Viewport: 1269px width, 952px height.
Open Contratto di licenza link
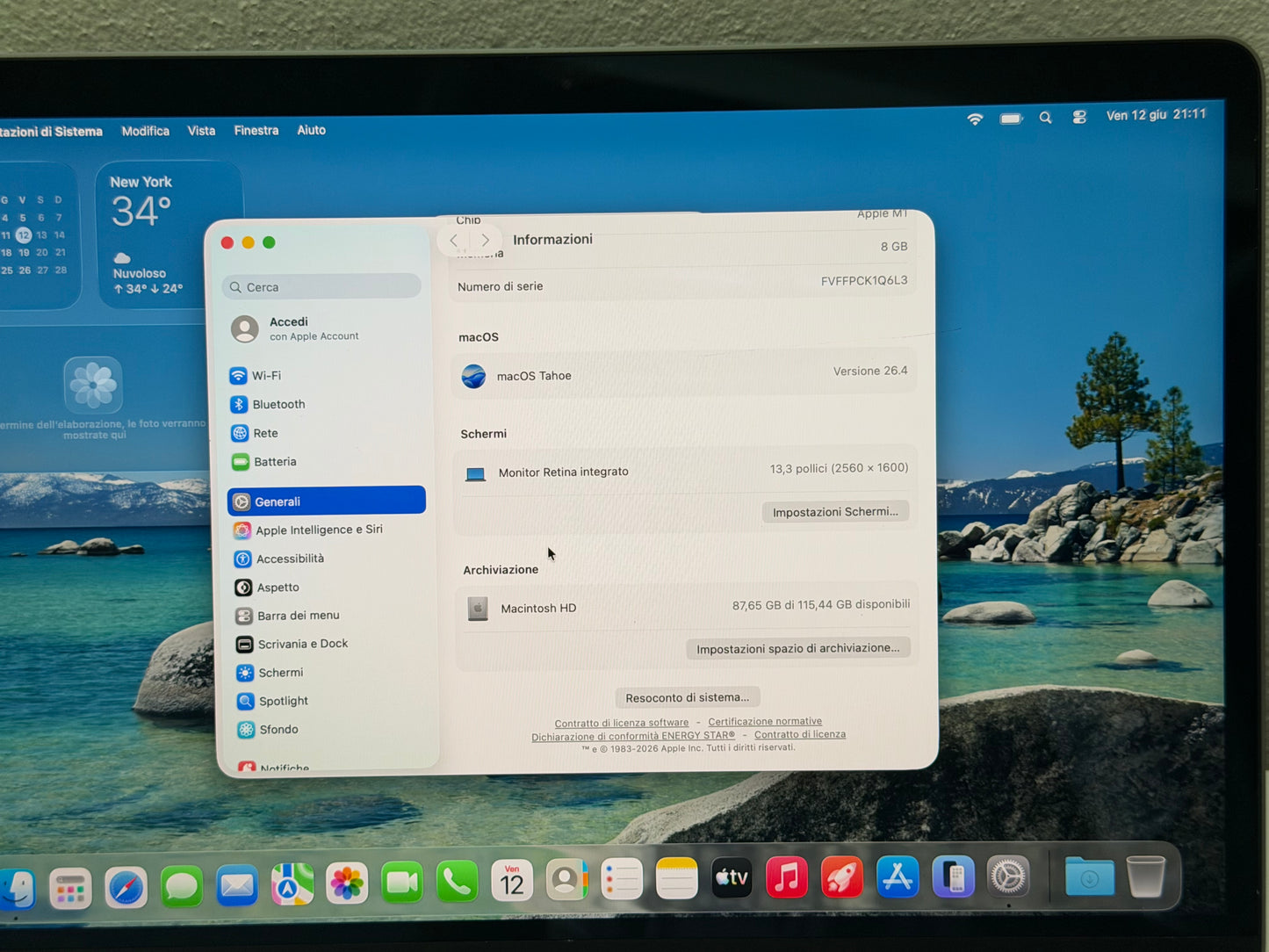click(x=800, y=734)
